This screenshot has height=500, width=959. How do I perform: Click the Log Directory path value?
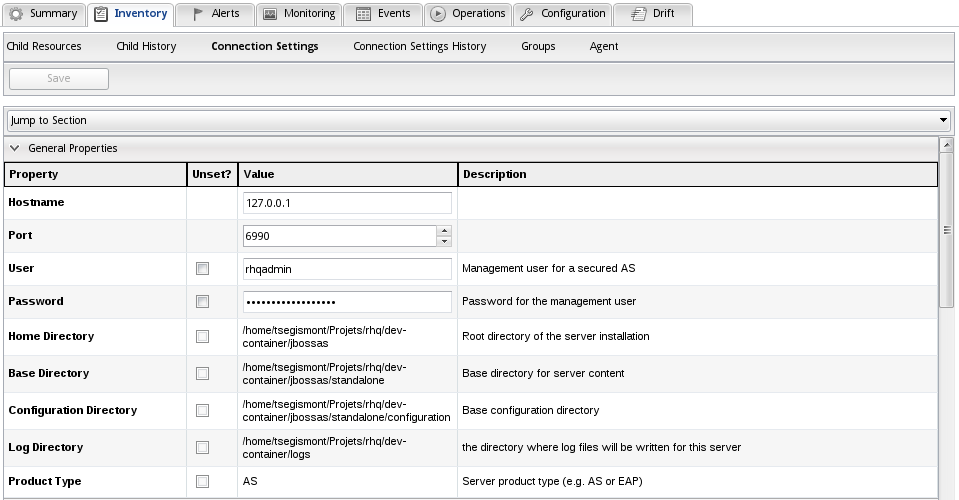[x=324, y=447]
